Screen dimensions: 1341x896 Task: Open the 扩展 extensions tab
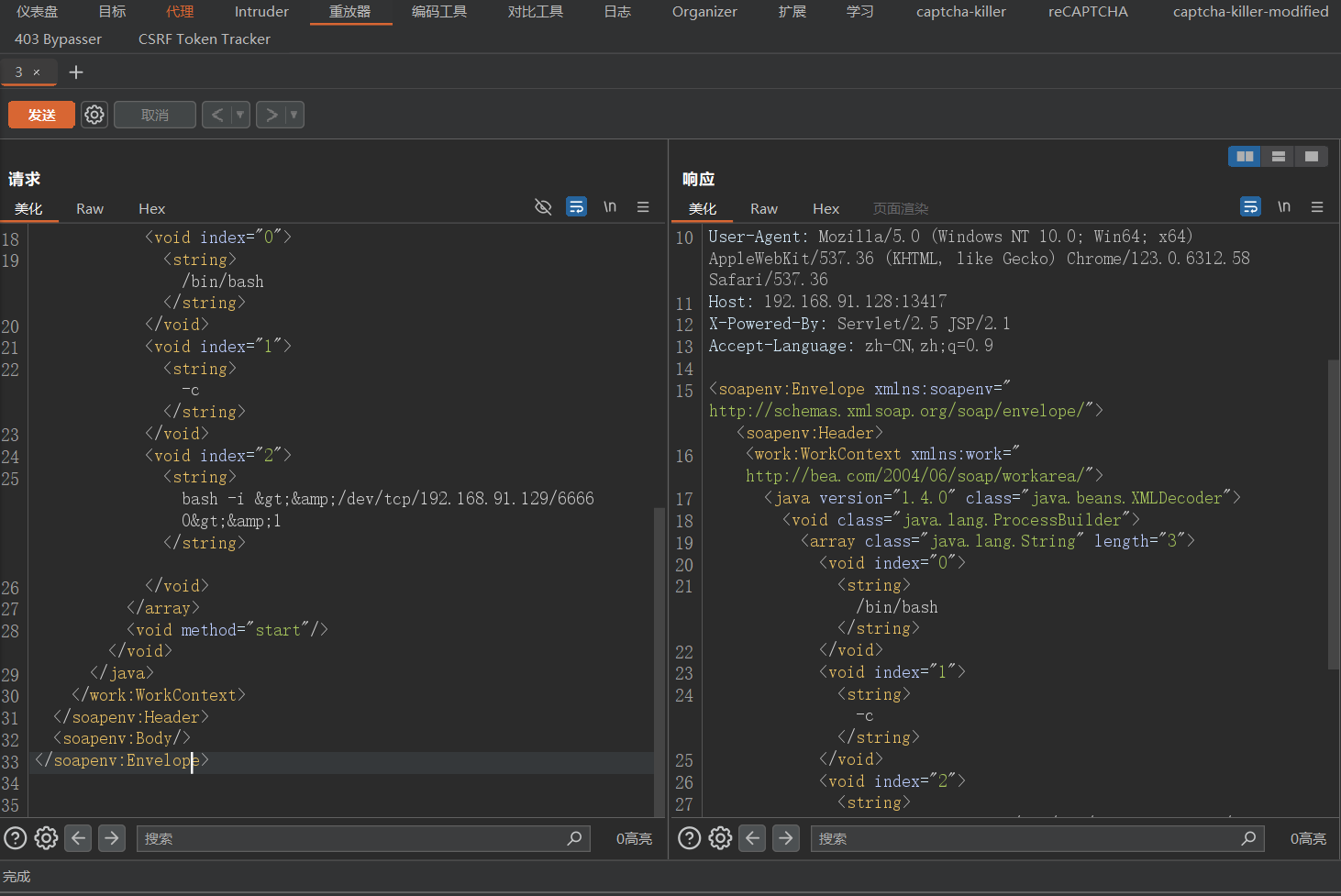(792, 12)
